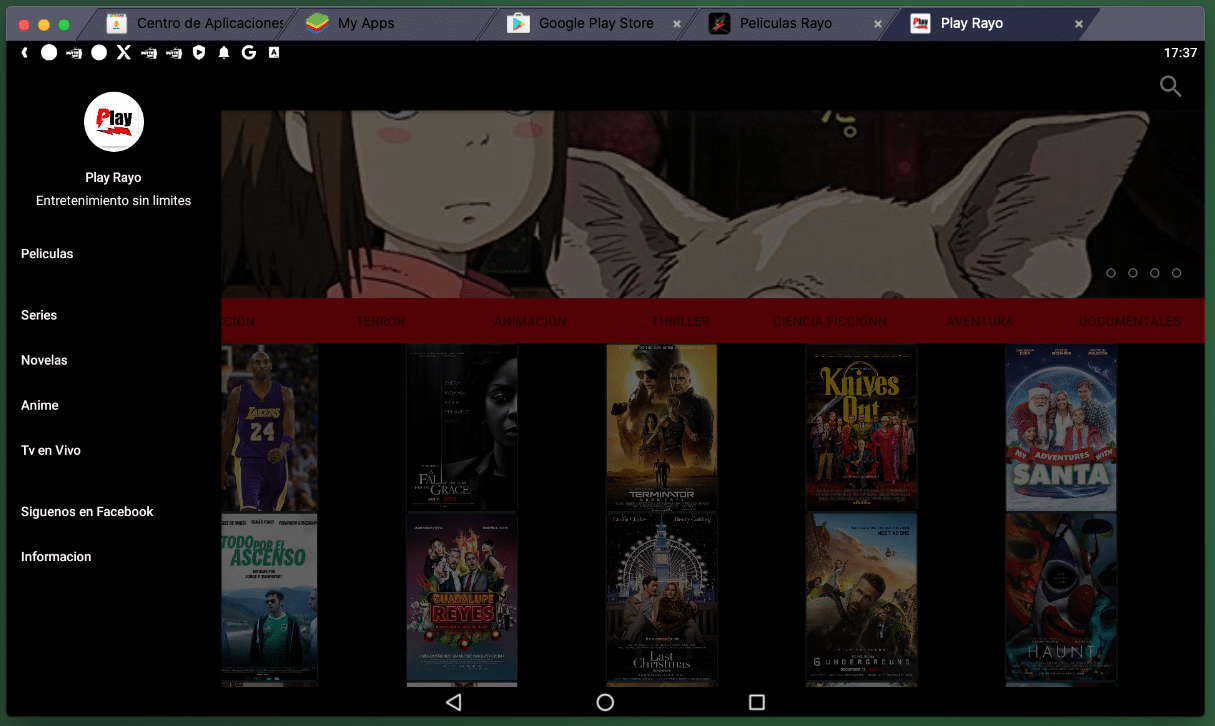The image size is (1215, 726).
Task: Open the Informacion menu entry
Action: [56, 556]
